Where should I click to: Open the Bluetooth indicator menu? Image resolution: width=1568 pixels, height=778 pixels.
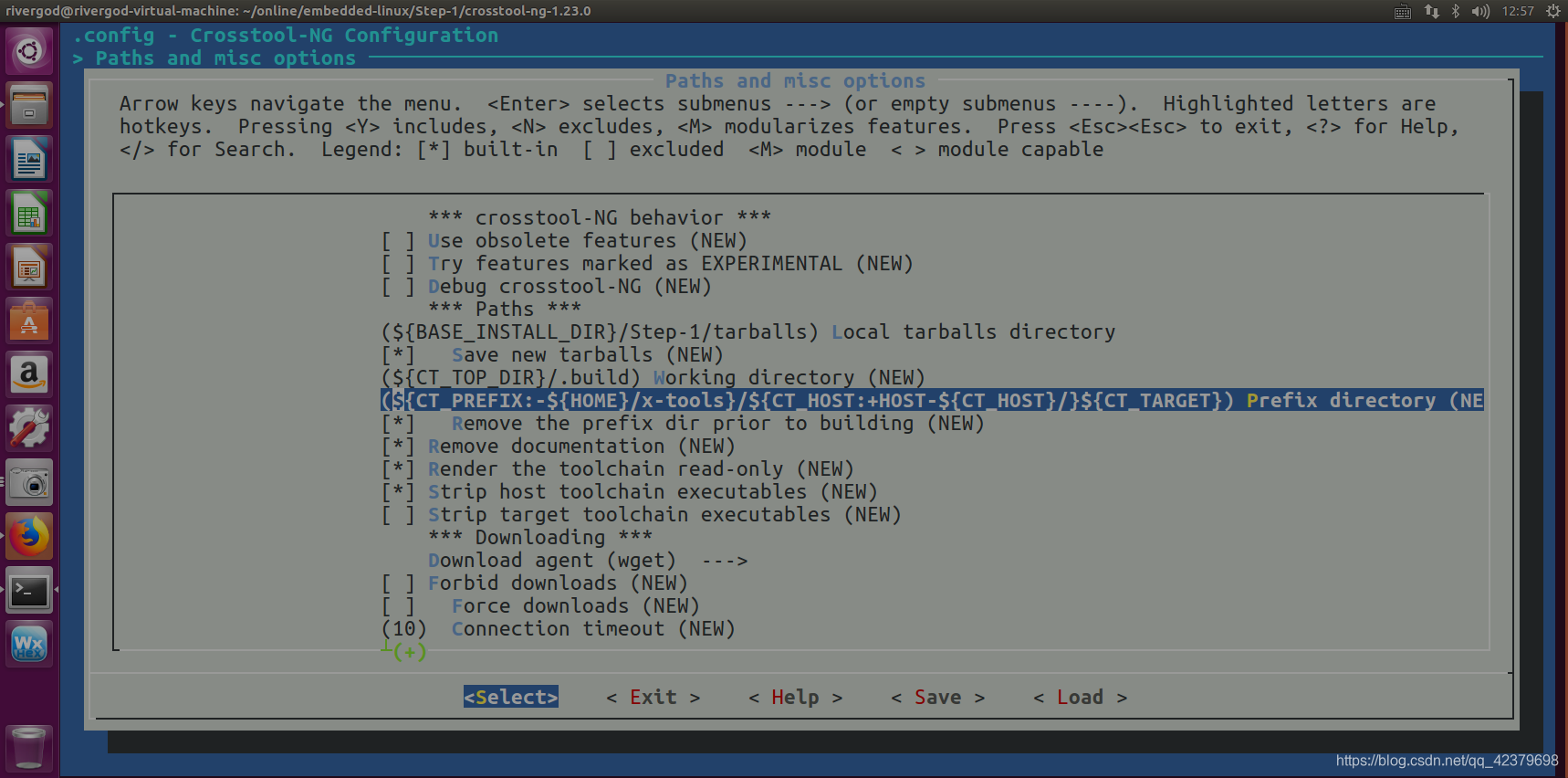(1456, 11)
